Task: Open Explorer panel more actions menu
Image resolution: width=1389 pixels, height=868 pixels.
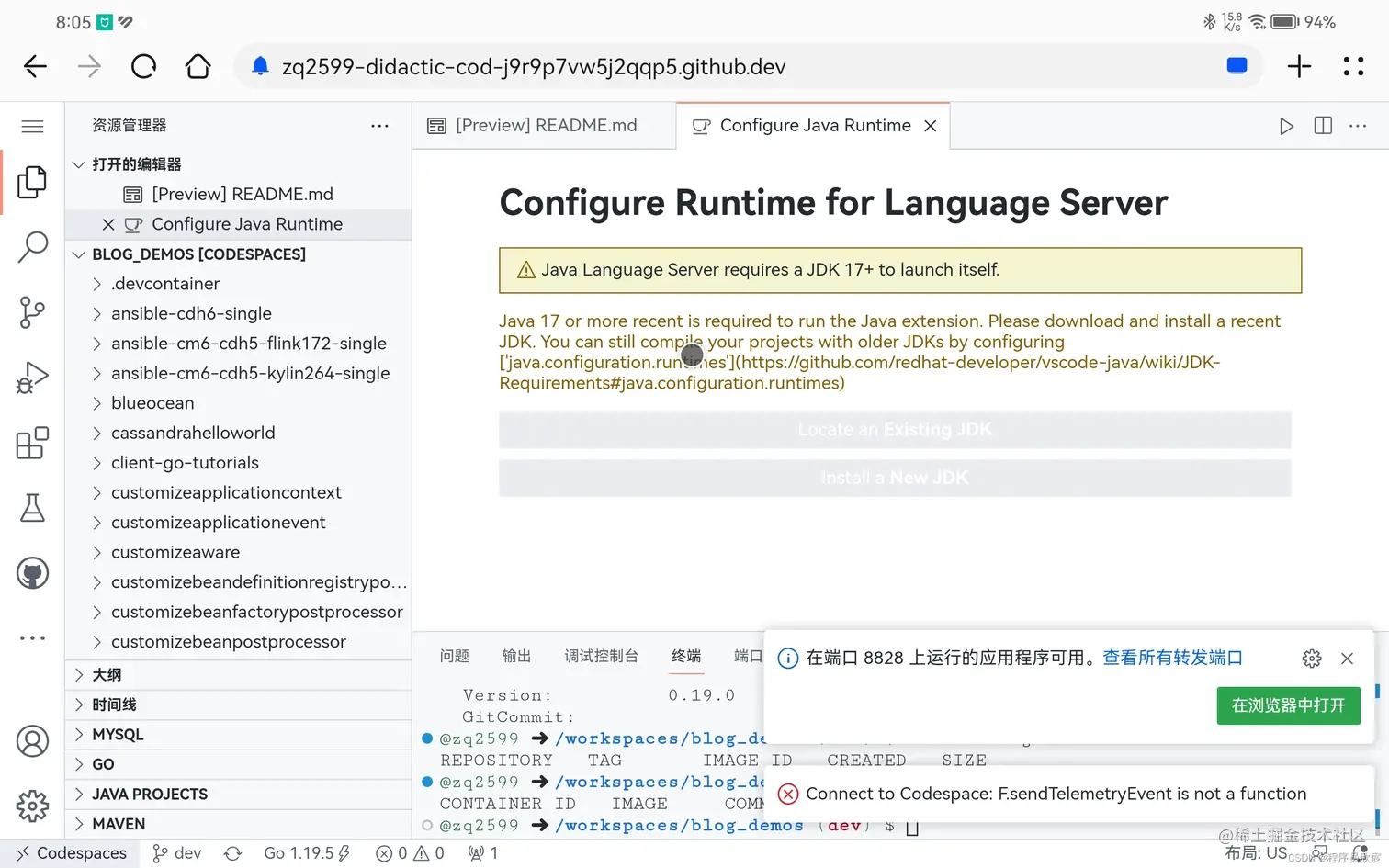Action: click(379, 126)
